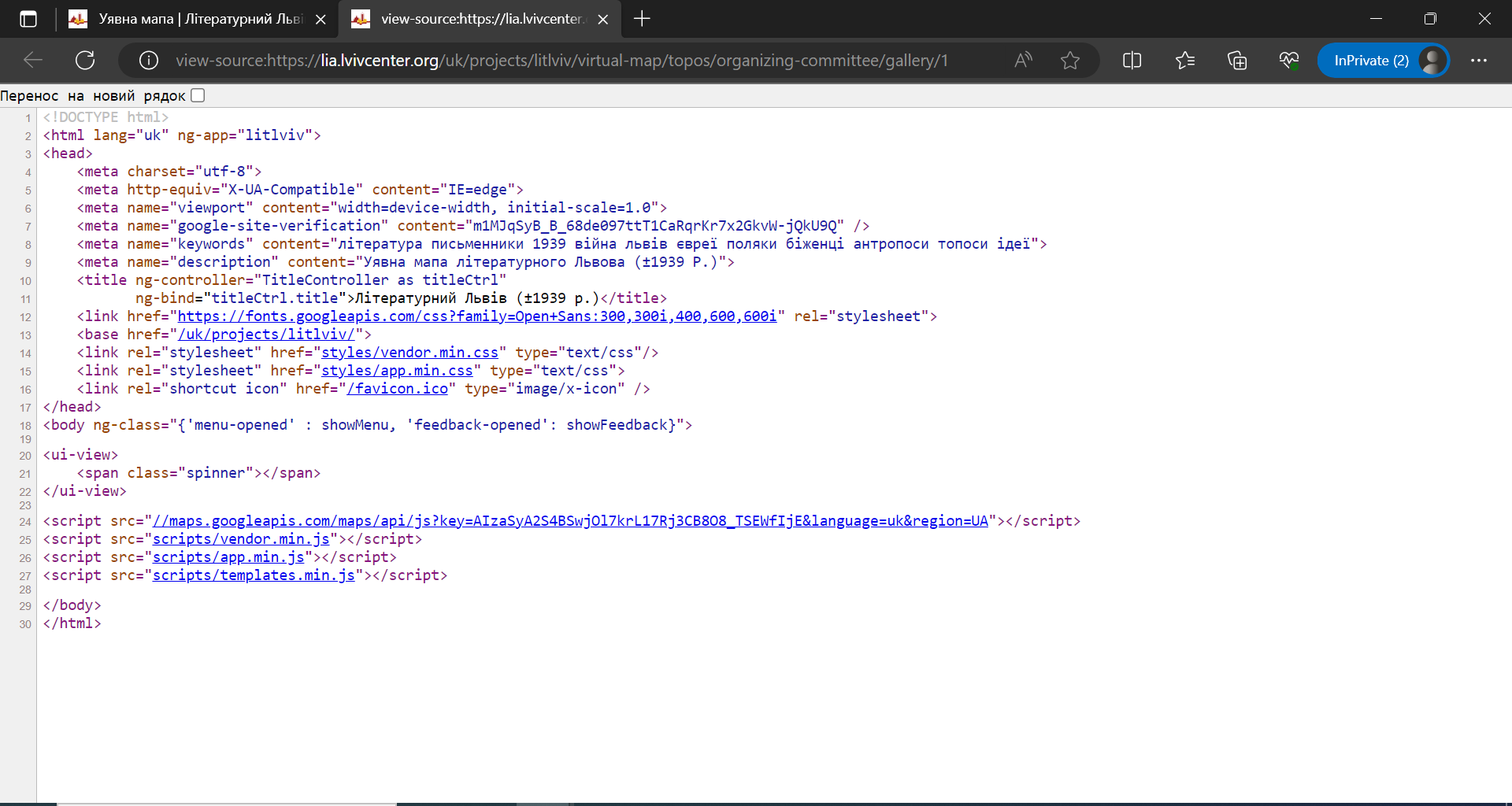Click the description meta line

(x=406, y=262)
